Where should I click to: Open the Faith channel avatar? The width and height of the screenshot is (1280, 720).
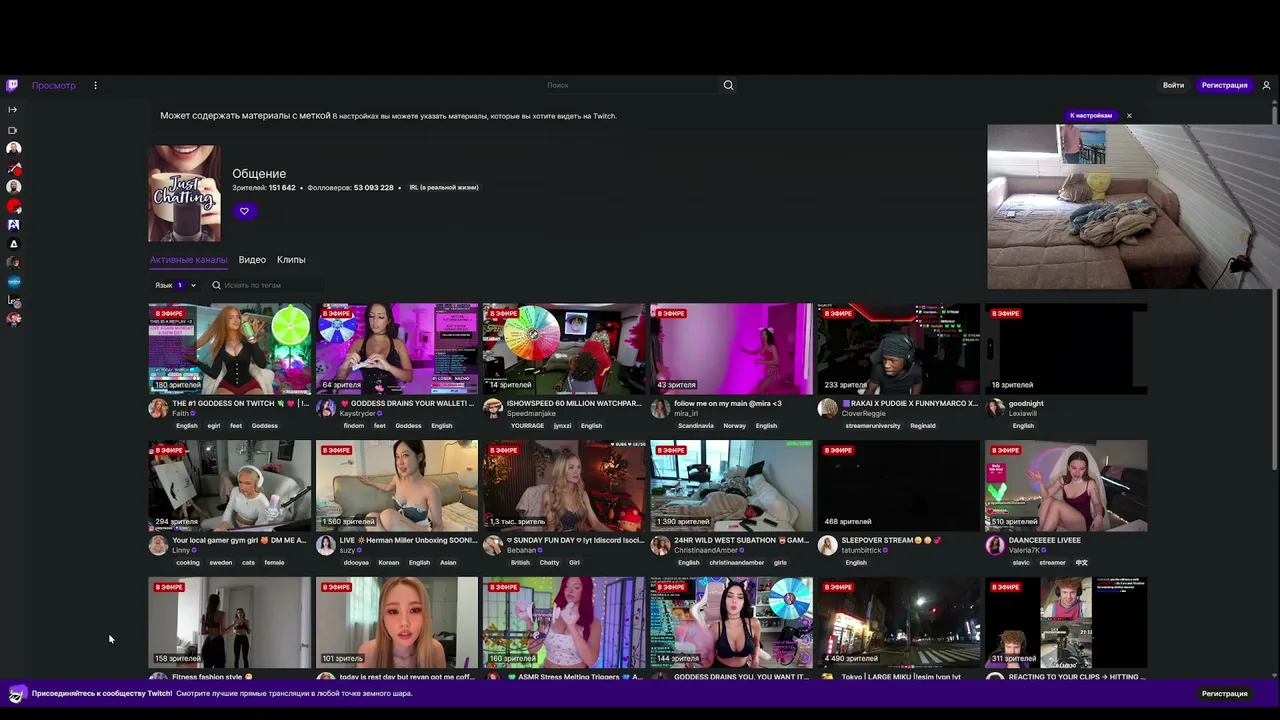(158, 408)
